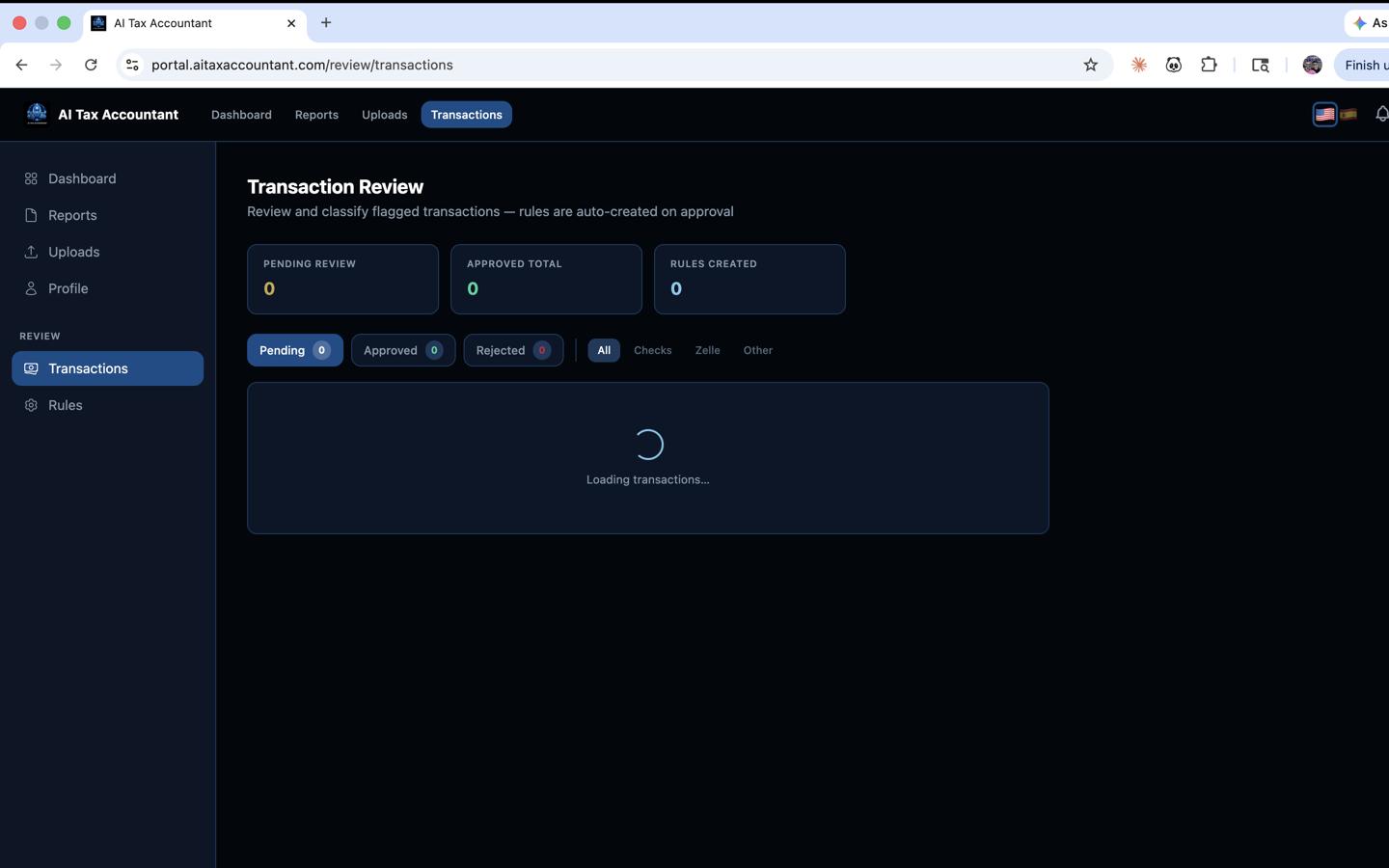The height and width of the screenshot is (868, 1389).
Task: Filter transactions by Other
Action: click(x=758, y=350)
